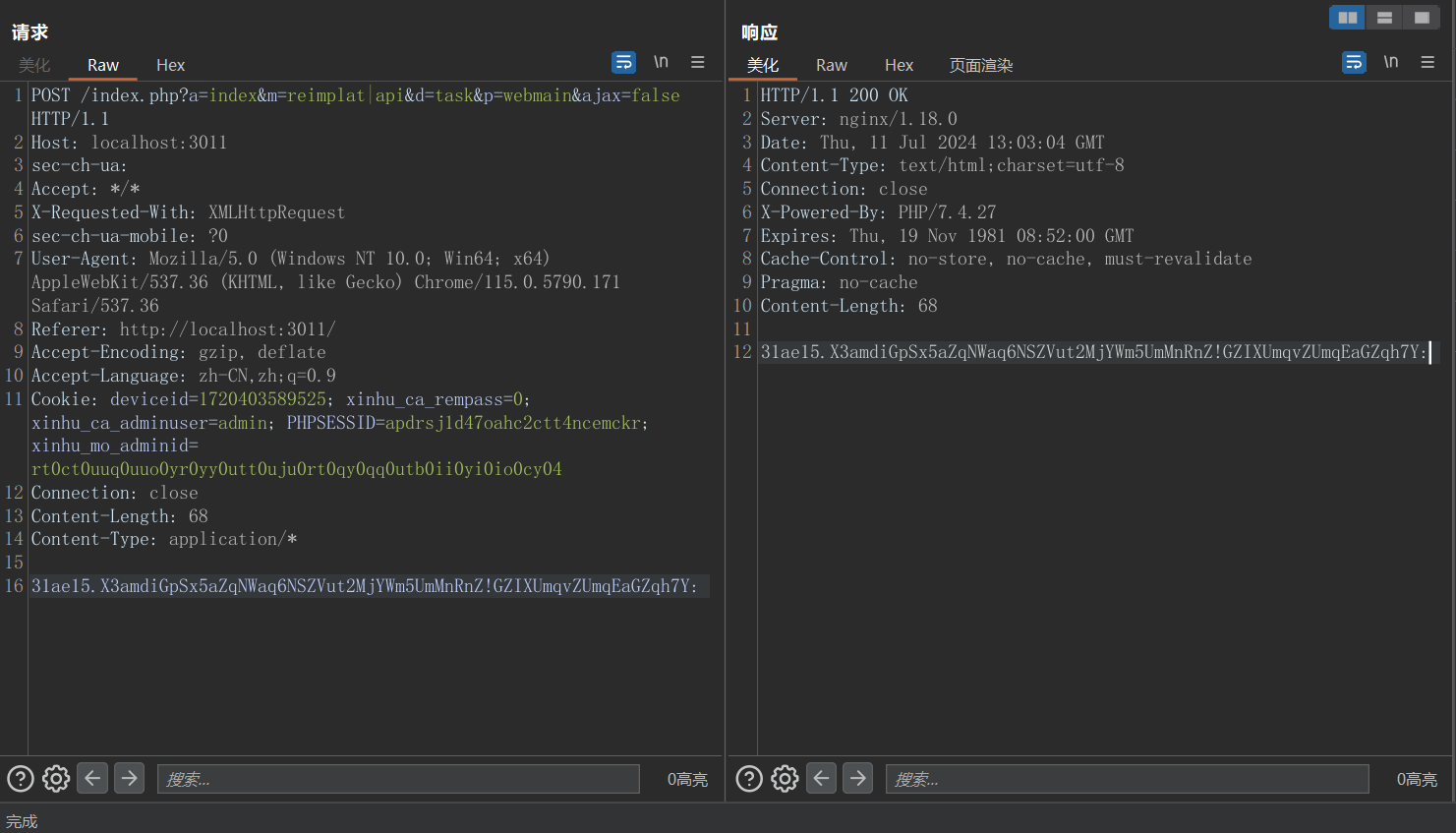
Task: Toggle word wrap in response panel
Action: (x=1354, y=63)
